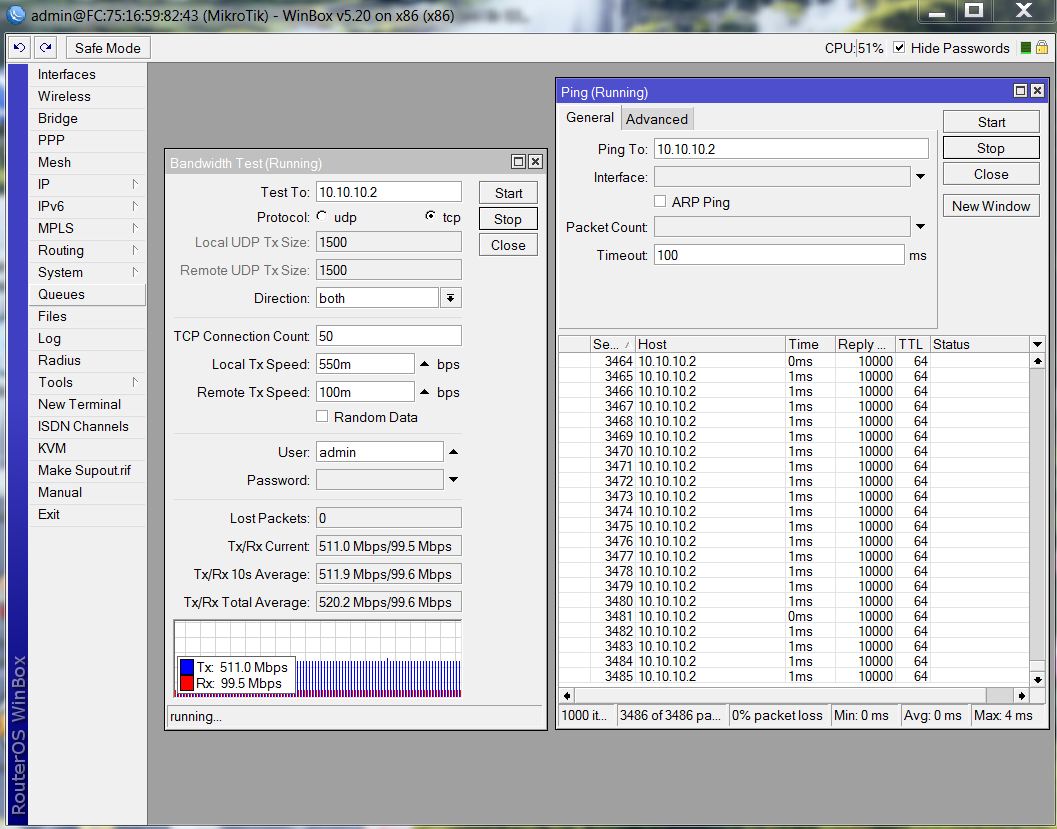Open the Interfaces menu item

click(88, 74)
